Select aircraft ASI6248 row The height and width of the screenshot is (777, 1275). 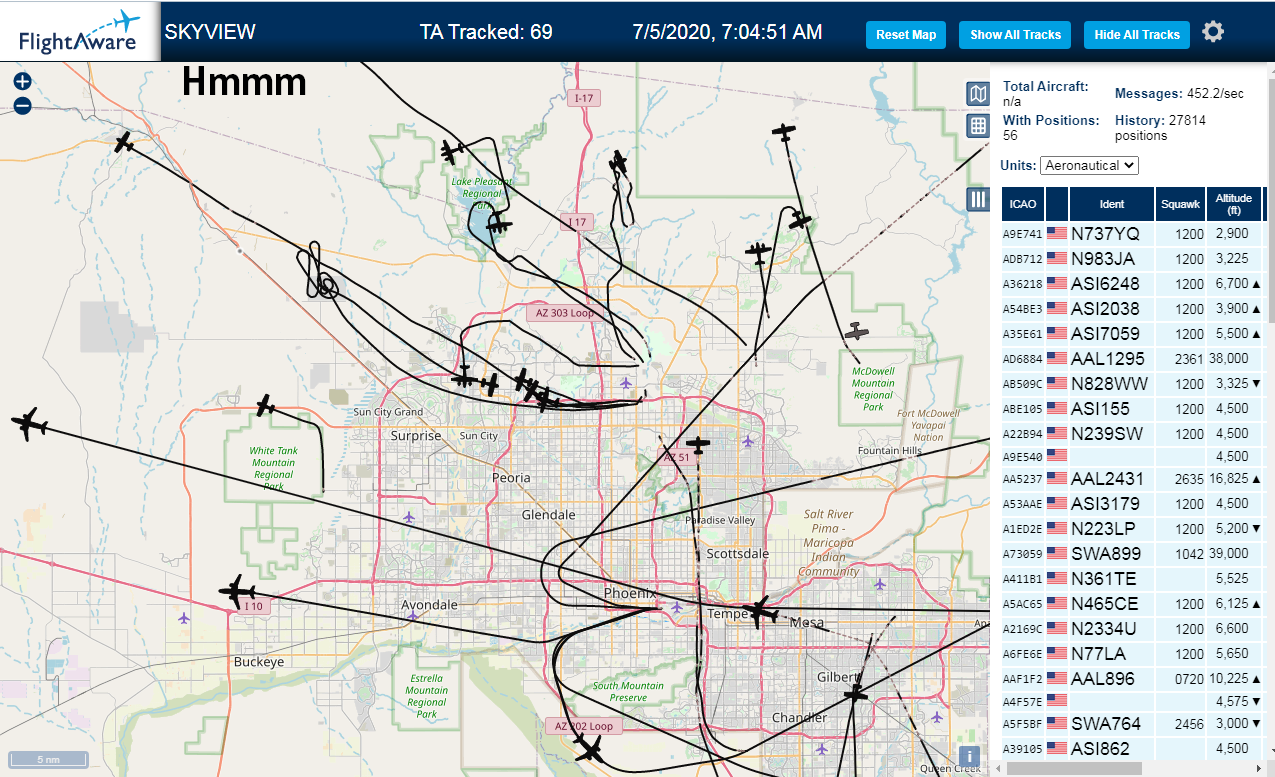coord(1135,284)
